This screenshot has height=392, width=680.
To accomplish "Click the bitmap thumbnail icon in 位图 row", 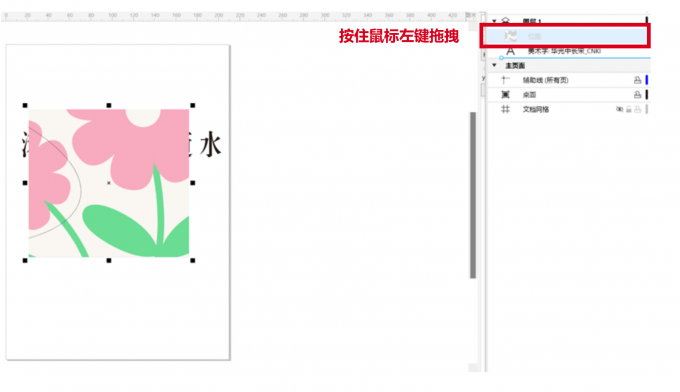I will [510, 36].
